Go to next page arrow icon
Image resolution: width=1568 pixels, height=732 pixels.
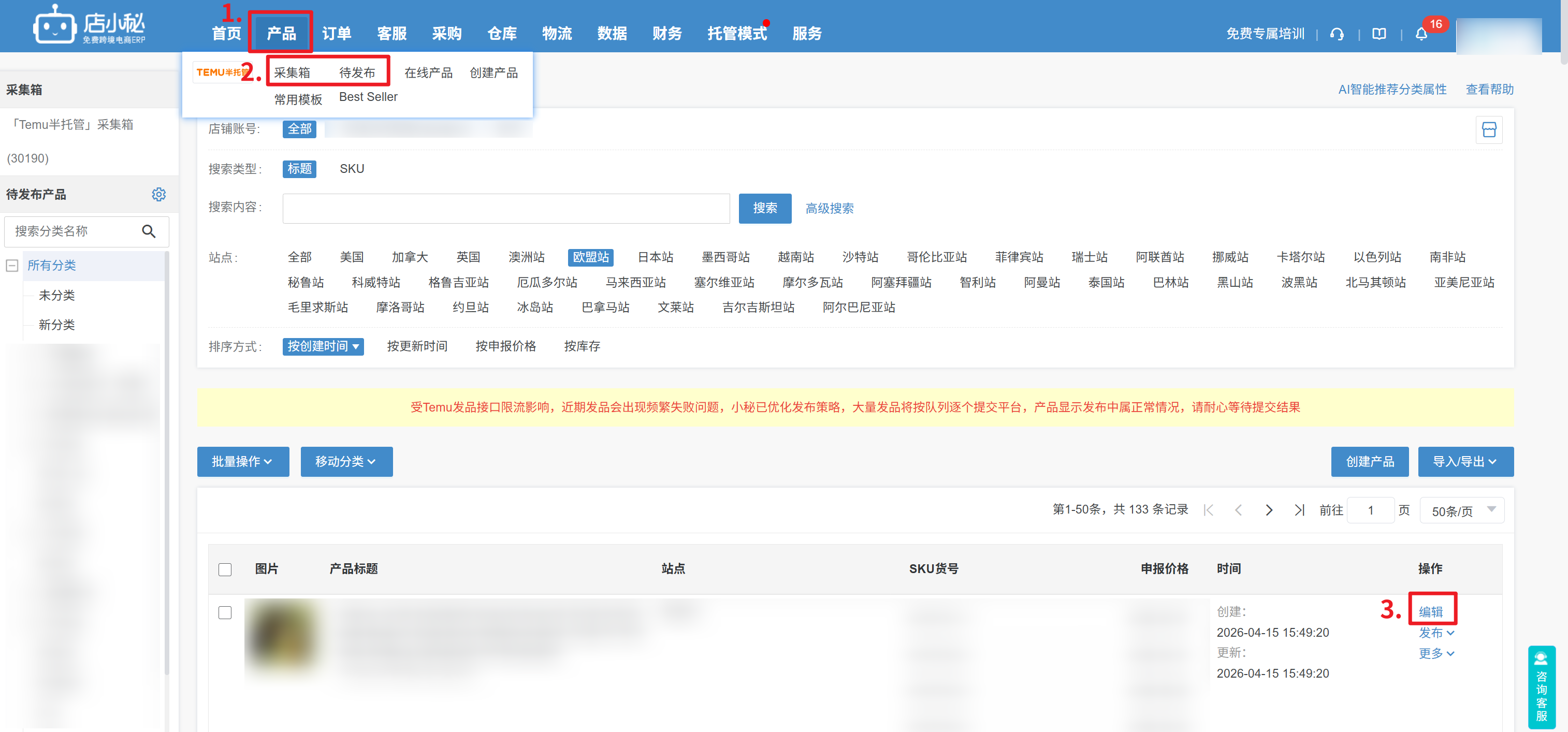(1269, 510)
